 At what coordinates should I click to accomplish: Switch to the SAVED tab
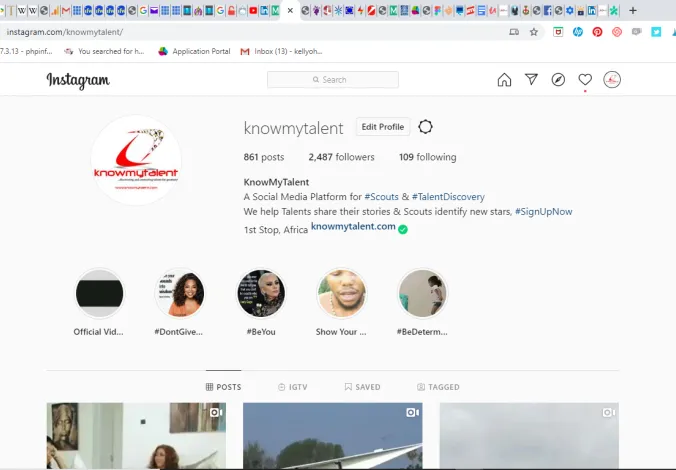[363, 387]
